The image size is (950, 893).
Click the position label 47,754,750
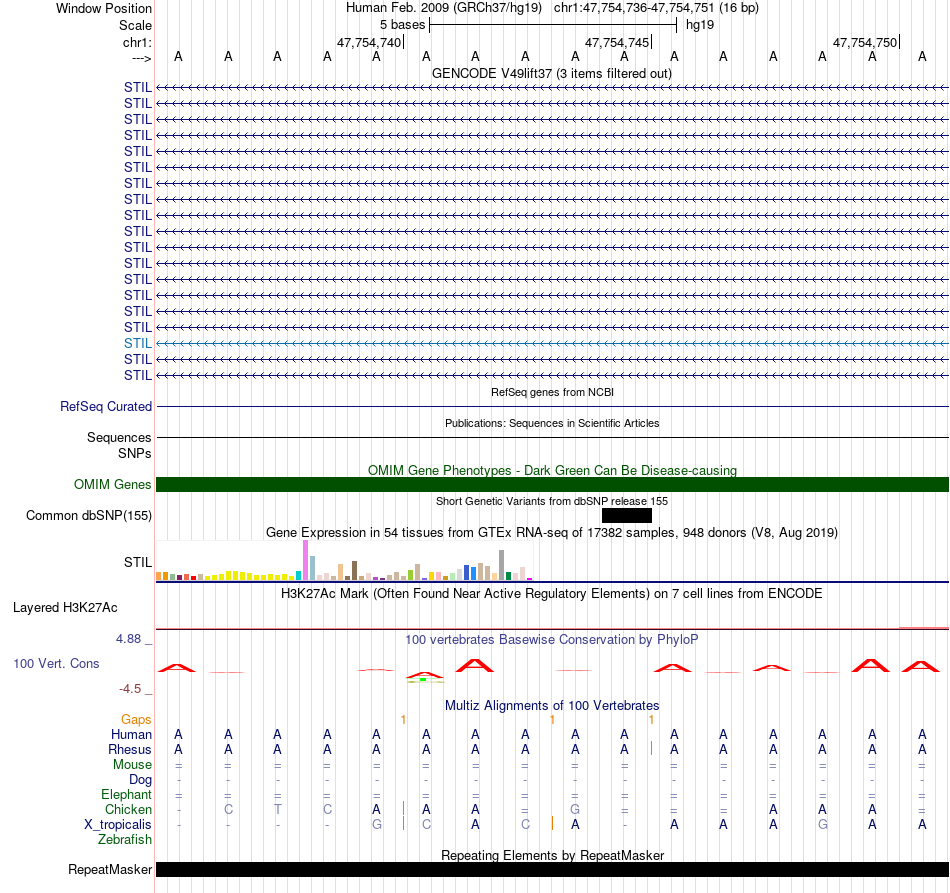(x=865, y=42)
